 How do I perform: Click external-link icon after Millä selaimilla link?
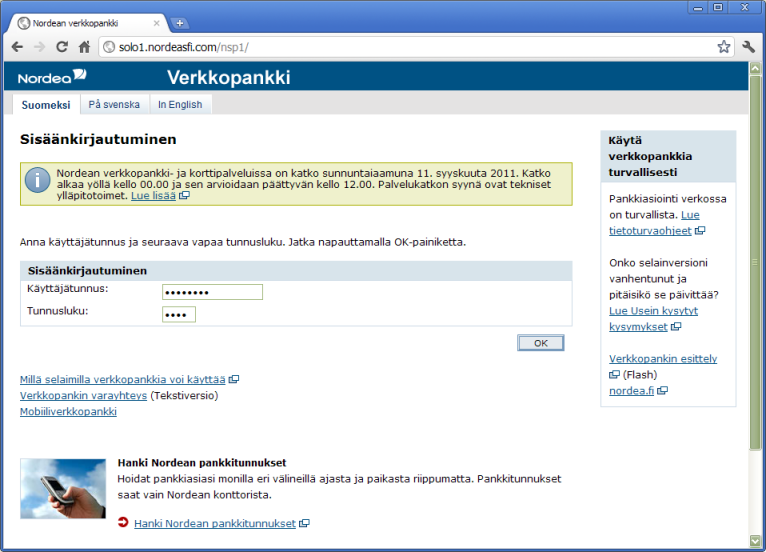(x=234, y=379)
